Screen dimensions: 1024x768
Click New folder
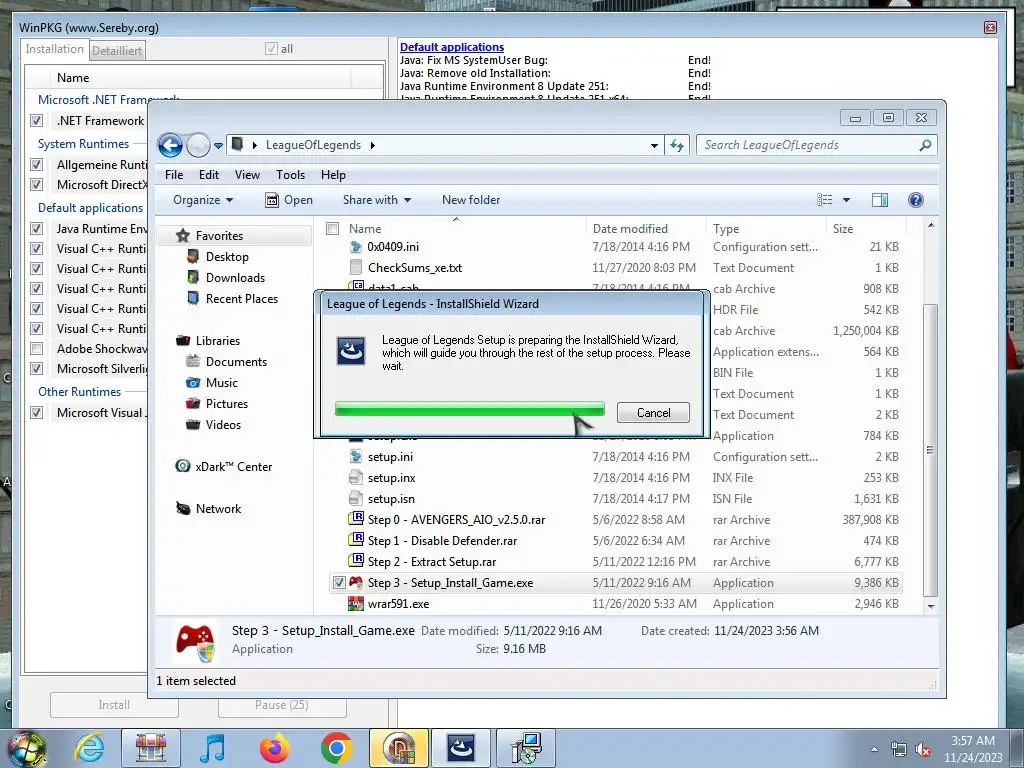point(471,200)
